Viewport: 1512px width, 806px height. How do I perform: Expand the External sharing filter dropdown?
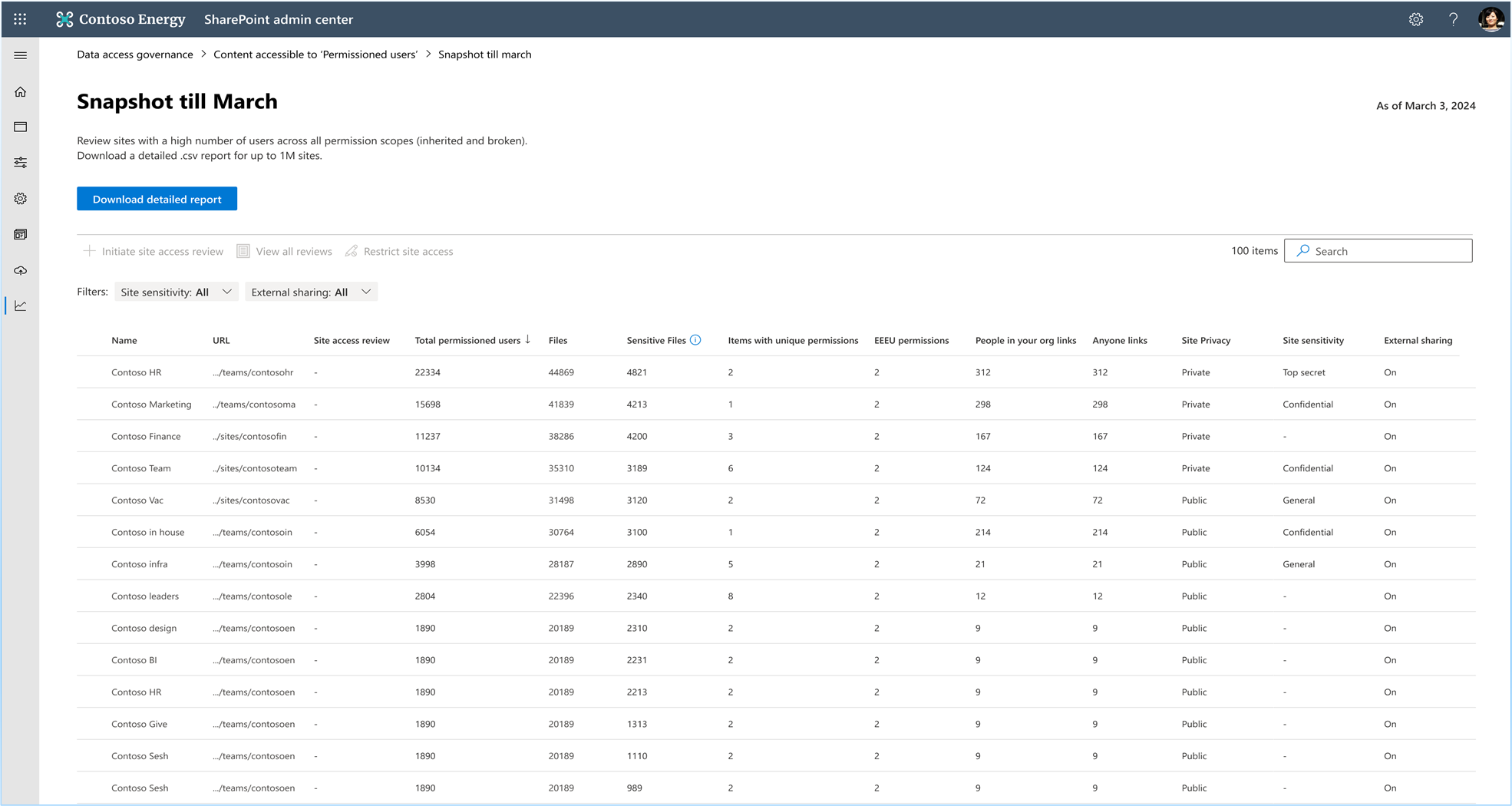(311, 292)
